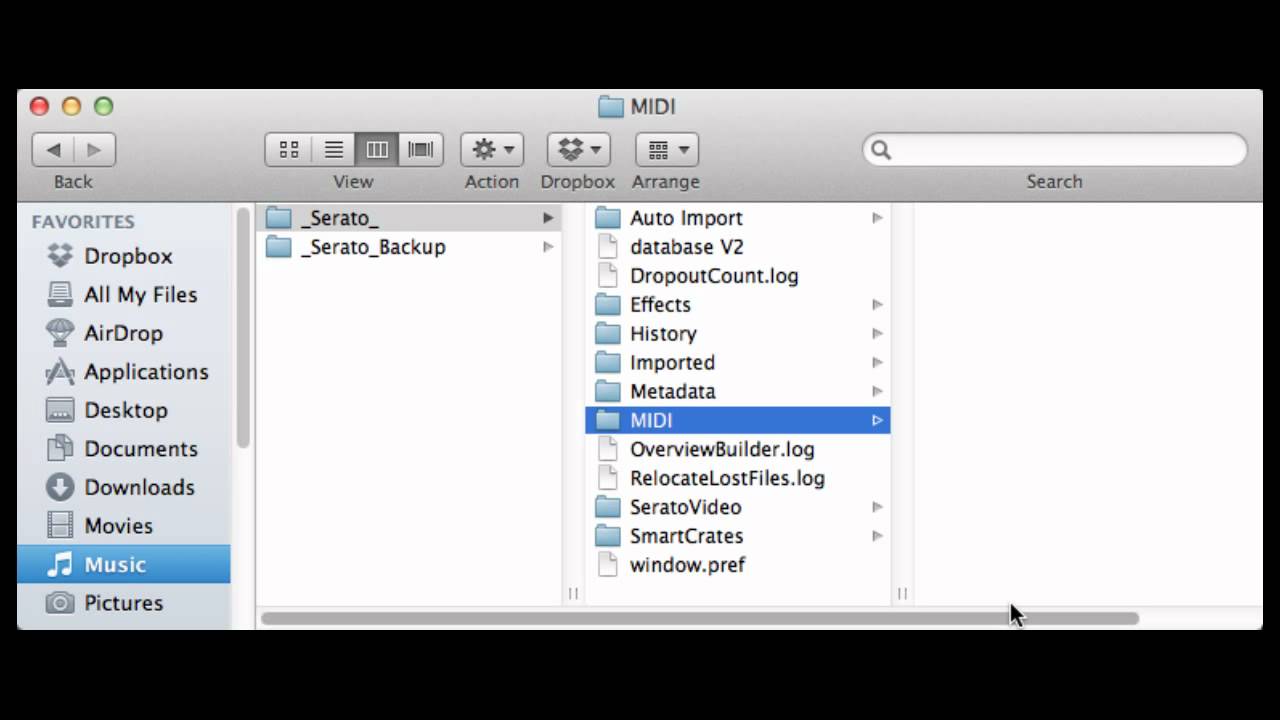Click the first column resize handle
This screenshot has width=1280, height=720.
(x=573, y=593)
